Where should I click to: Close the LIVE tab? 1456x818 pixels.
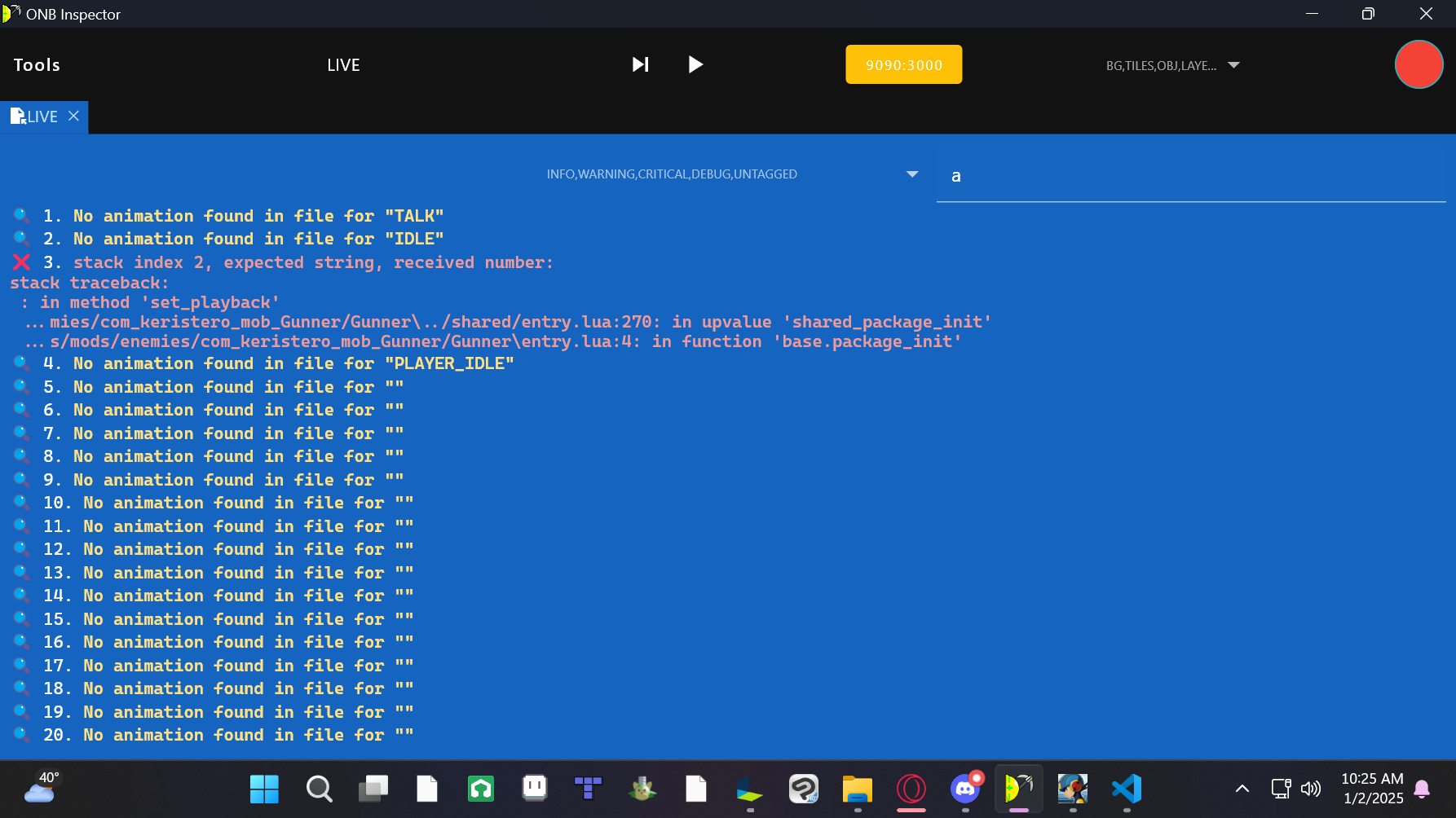click(74, 117)
